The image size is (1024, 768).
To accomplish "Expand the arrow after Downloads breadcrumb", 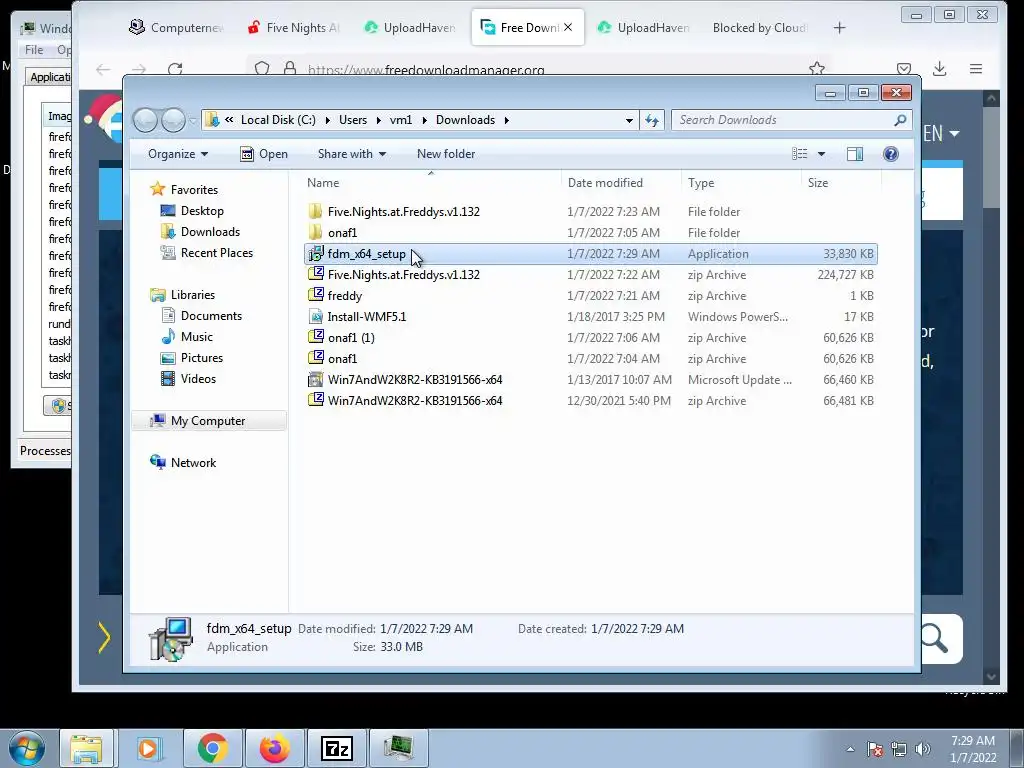I will pyautogui.click(x=506, y=120).
